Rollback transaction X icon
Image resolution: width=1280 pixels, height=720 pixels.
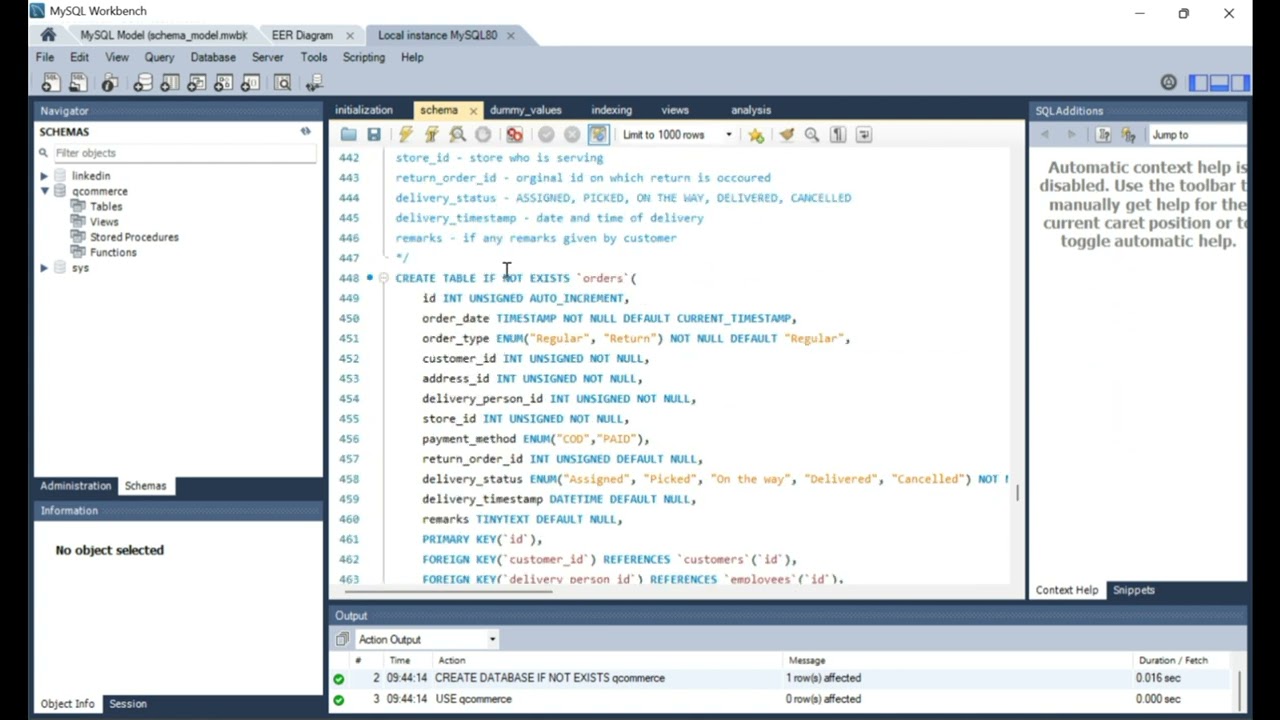(572, 135)
